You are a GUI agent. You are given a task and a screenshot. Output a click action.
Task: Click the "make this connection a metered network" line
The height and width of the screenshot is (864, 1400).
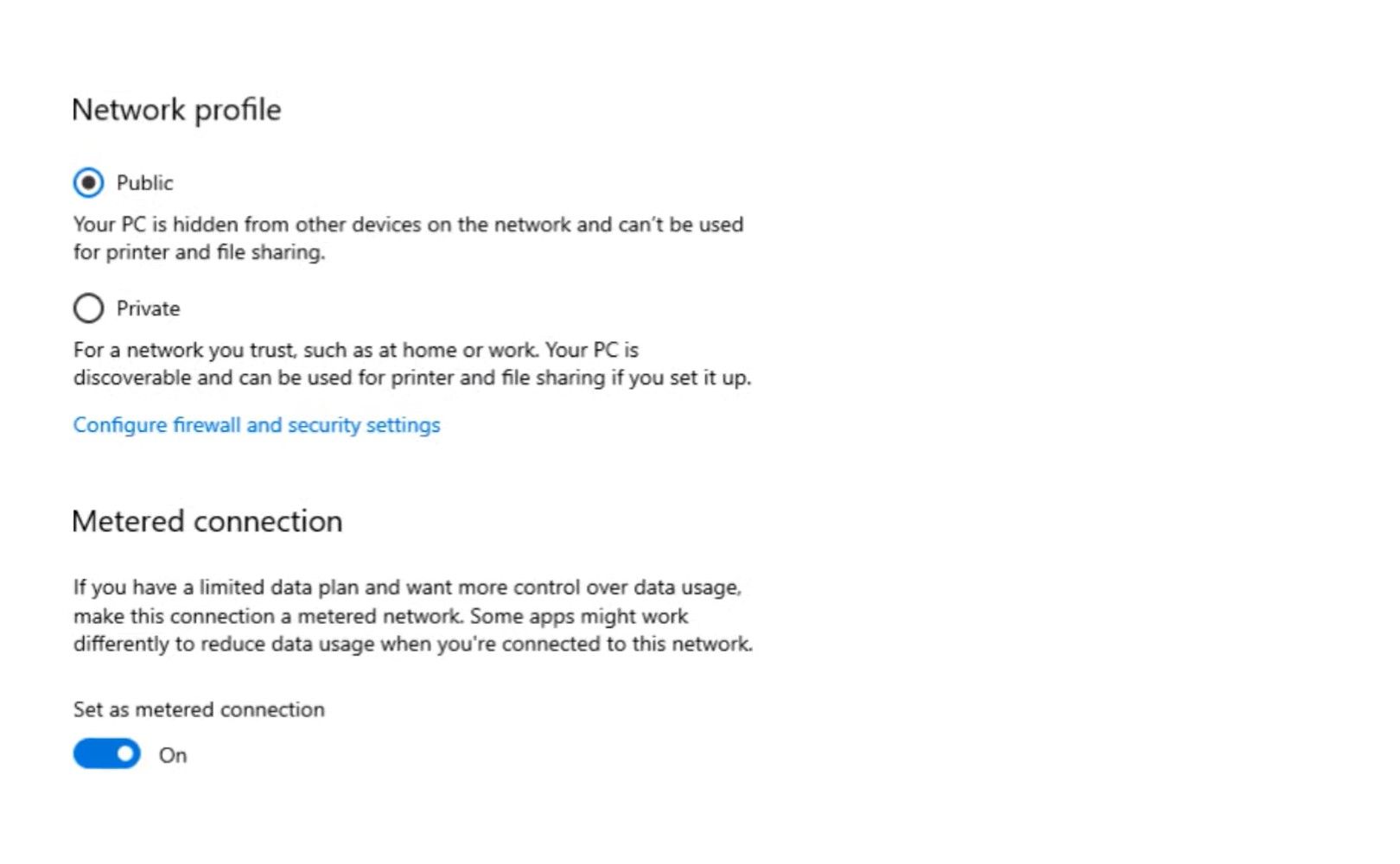(380, 616)
